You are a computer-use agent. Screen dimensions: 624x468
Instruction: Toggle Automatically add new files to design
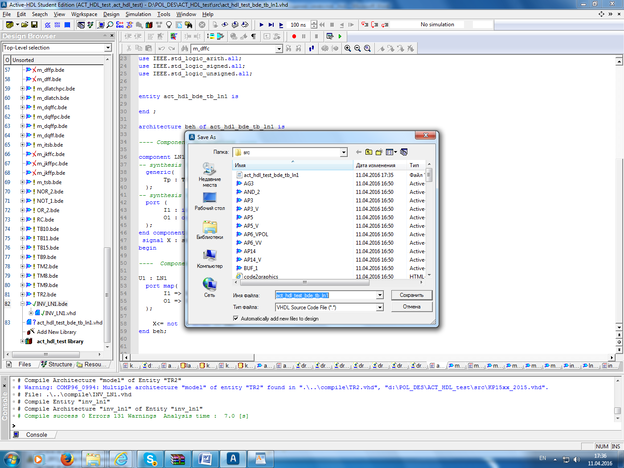tap(235, 318)
